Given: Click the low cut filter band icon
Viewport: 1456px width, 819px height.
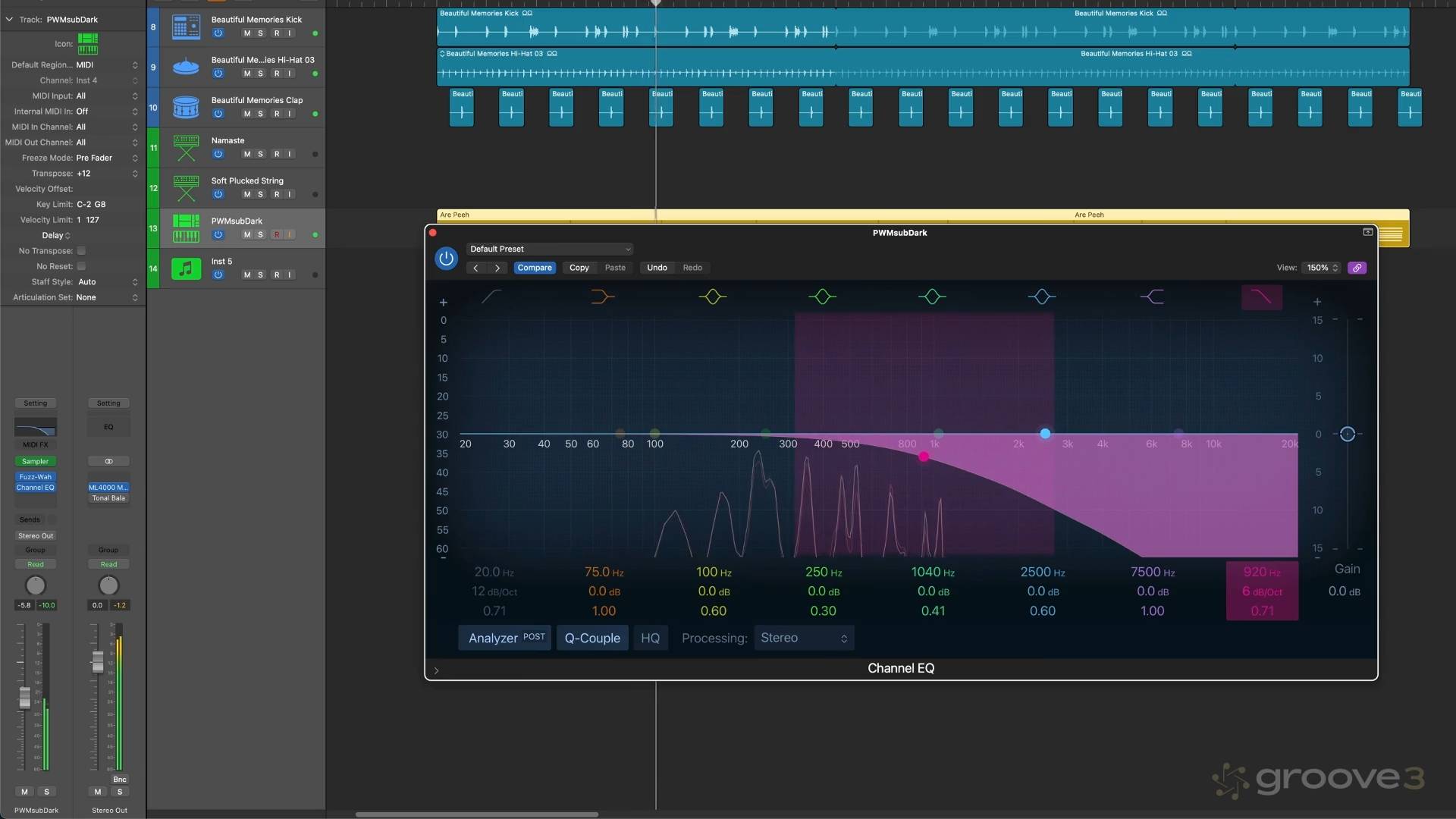Looking at the screenshot, I should pos(491,297).
